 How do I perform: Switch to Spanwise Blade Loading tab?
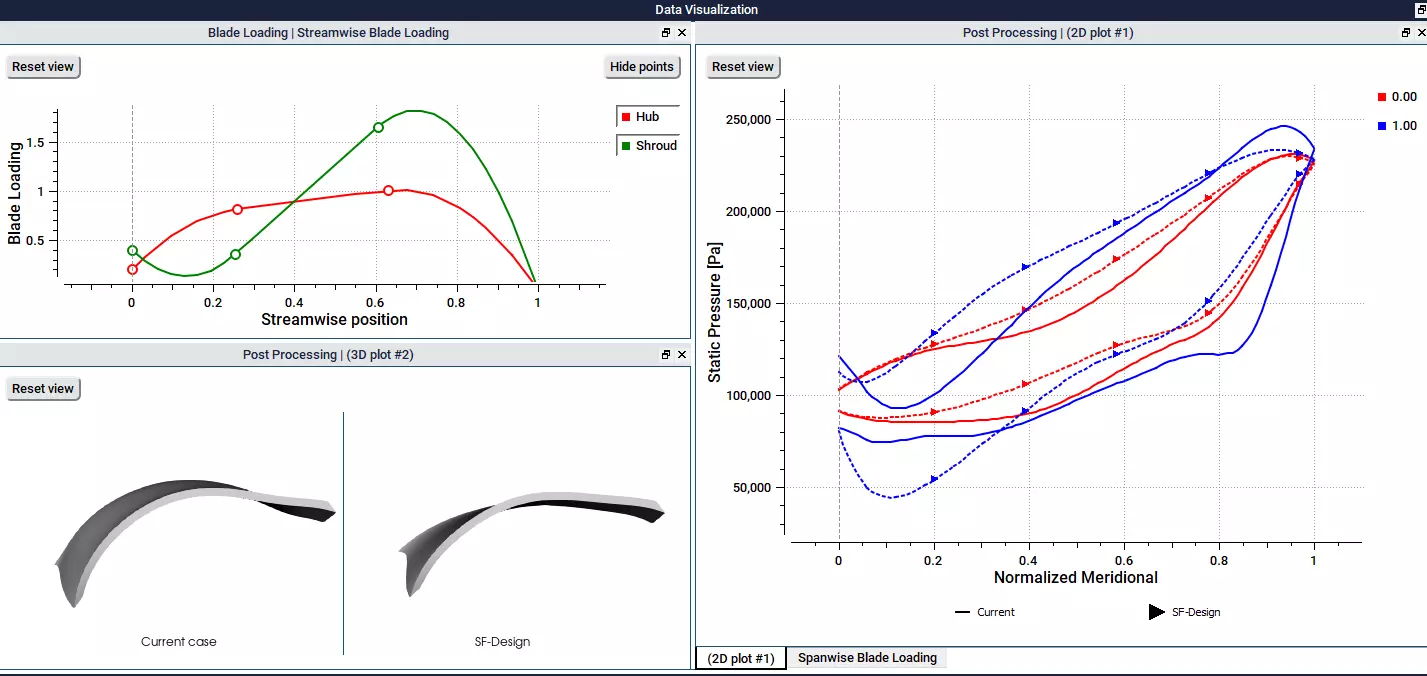[867, 658]
